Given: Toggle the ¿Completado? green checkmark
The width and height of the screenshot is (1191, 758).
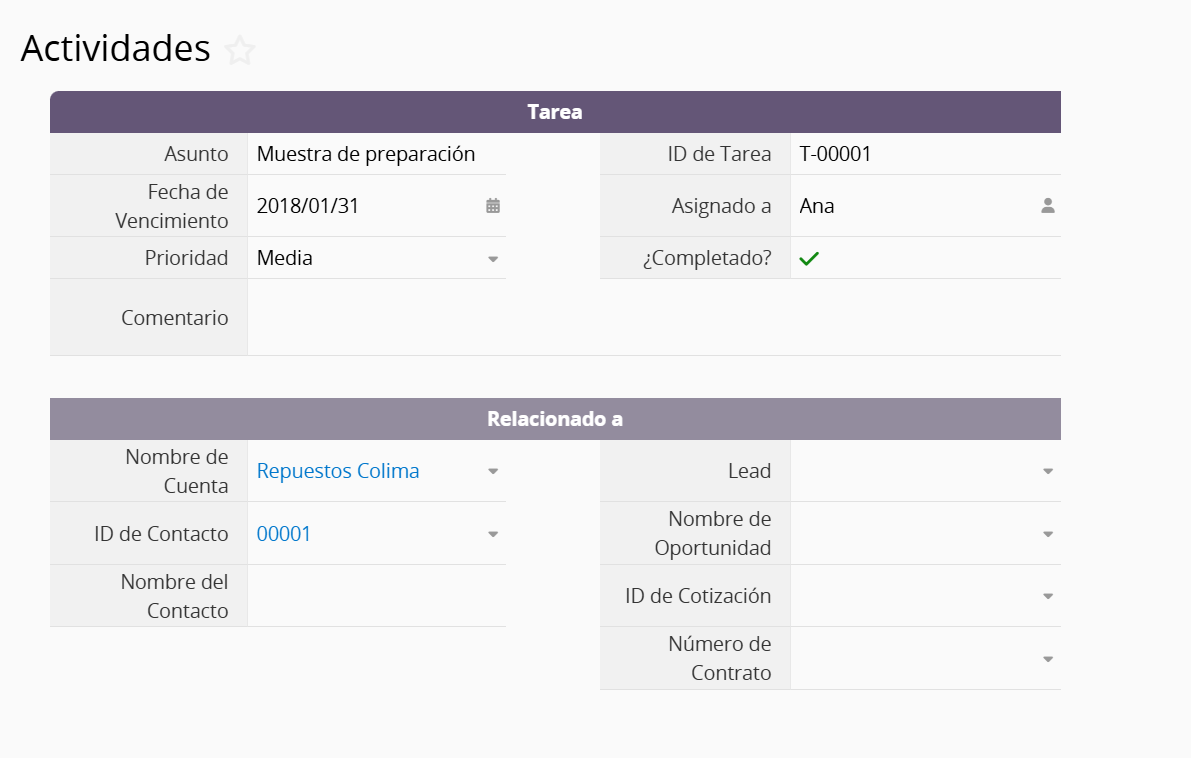Looking at the screenshot, I should point(809,258).
